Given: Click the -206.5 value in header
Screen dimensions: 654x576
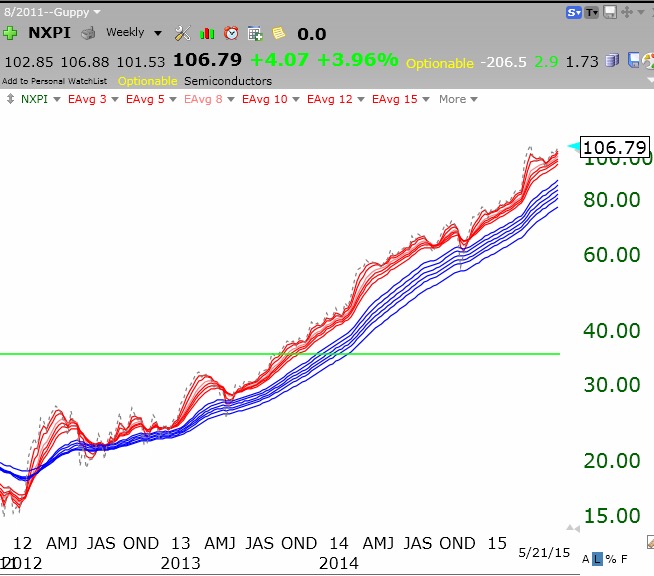Looking at the screenshot, I should 503,62.
